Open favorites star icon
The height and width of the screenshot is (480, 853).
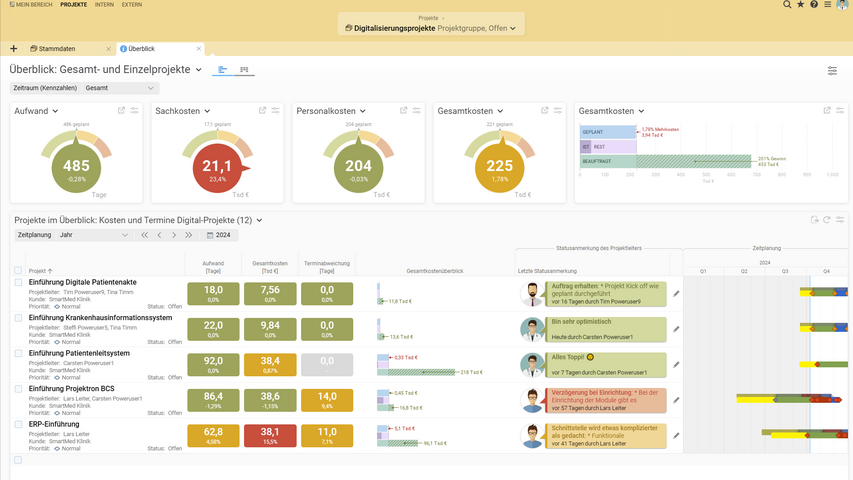(801, 5)
